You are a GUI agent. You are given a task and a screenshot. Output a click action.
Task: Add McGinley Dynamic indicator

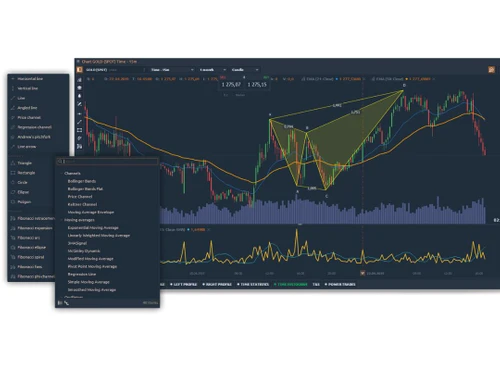click(x=84, y=251)
